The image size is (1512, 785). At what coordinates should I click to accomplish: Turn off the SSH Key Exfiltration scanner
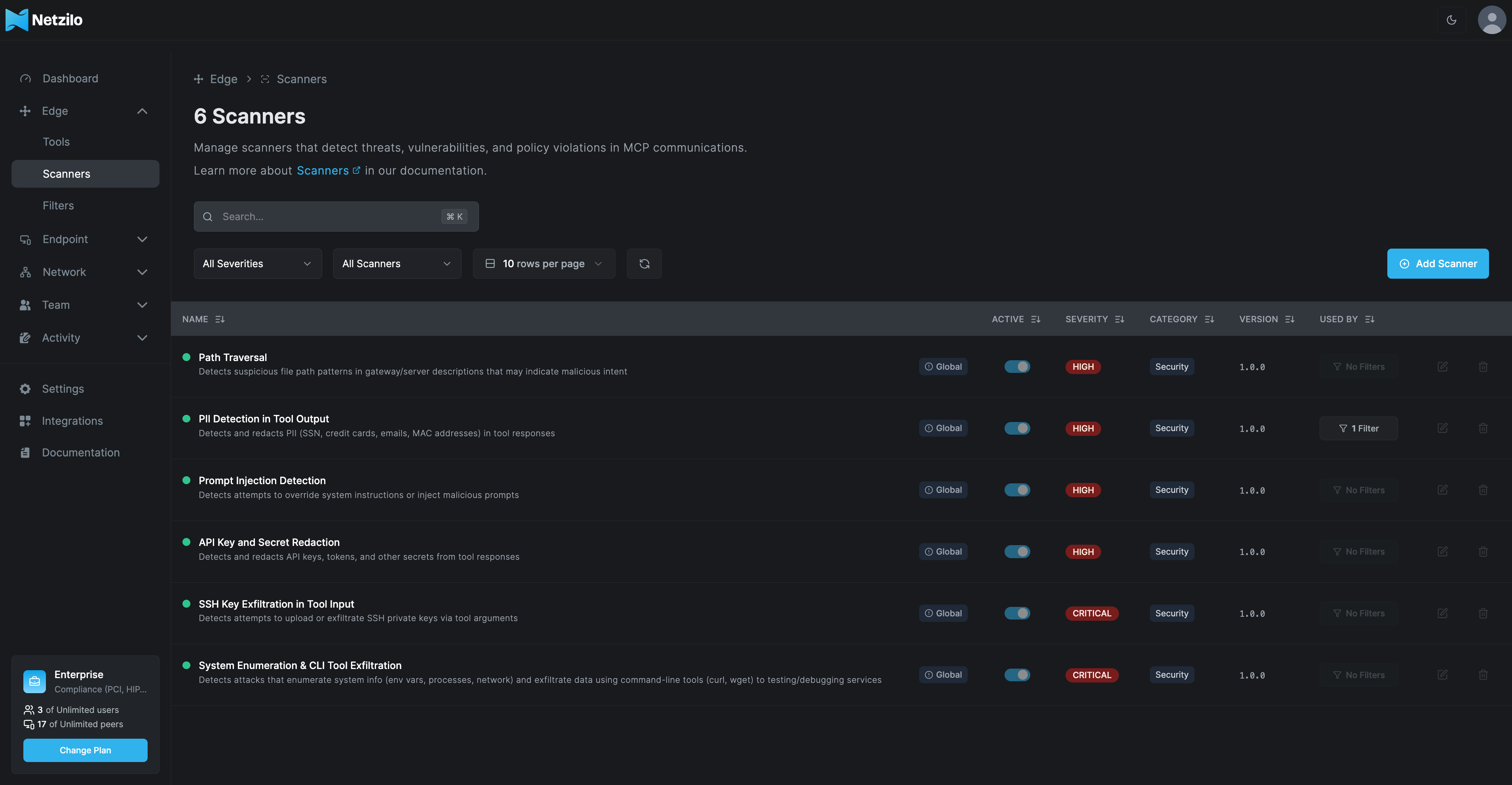click(x=1017, y=613)
